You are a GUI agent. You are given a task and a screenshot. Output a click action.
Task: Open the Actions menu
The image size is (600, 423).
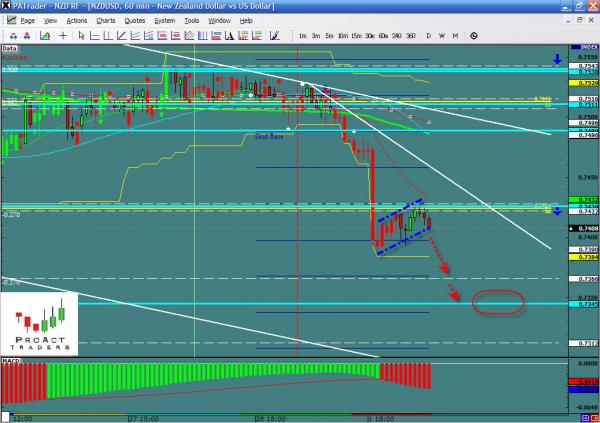(x=76, y=19)
